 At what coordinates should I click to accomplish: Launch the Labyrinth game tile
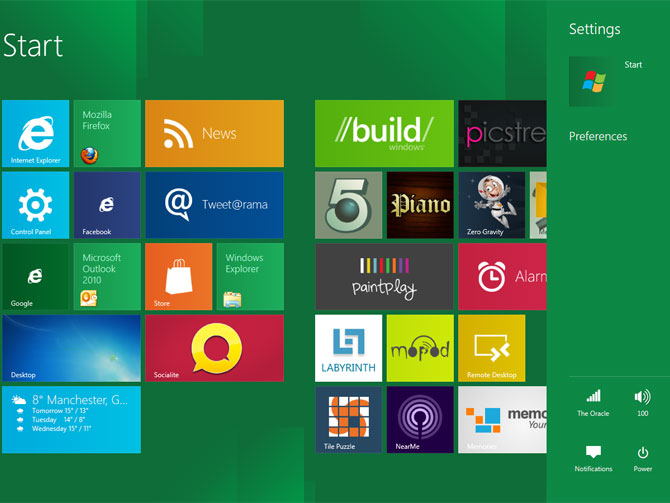coord(348,348)
